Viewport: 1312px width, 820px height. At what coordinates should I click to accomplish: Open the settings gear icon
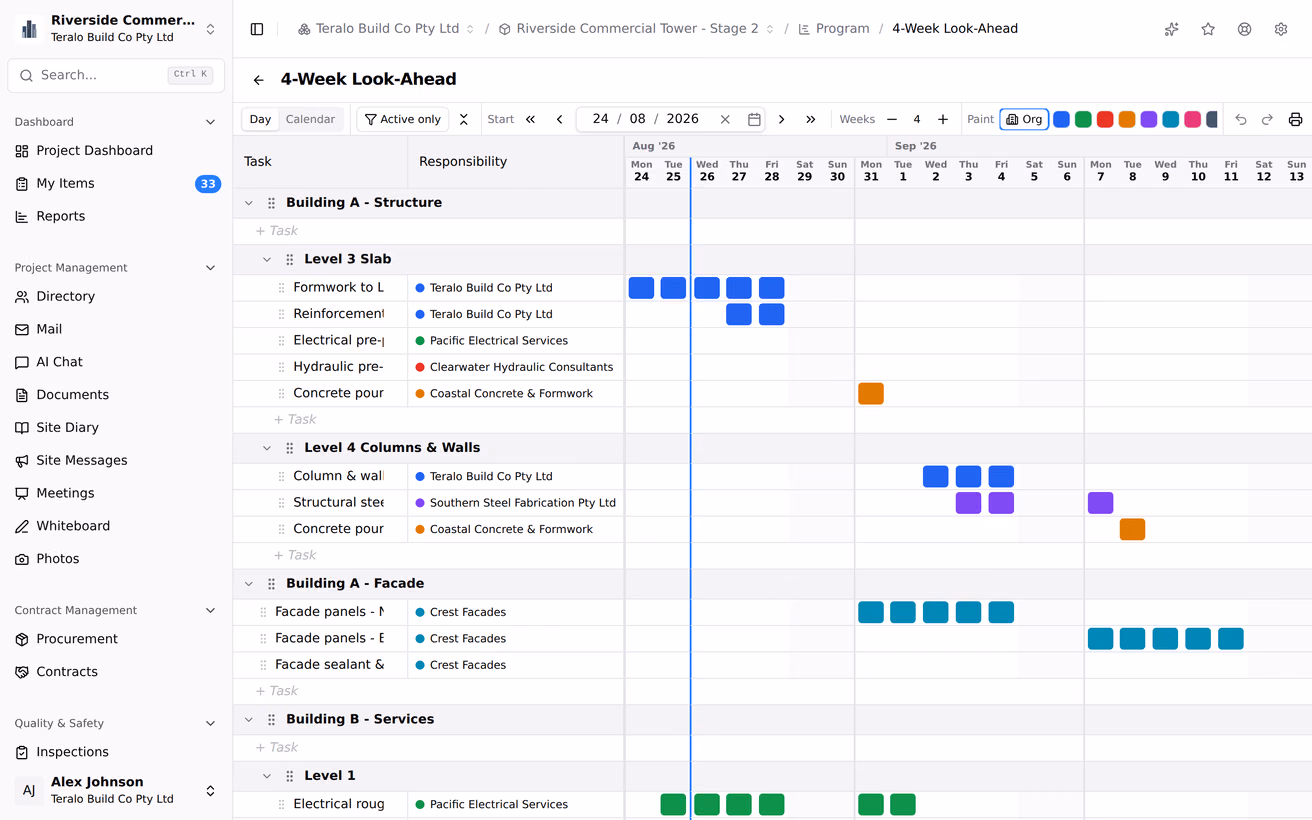point(1281,29)
